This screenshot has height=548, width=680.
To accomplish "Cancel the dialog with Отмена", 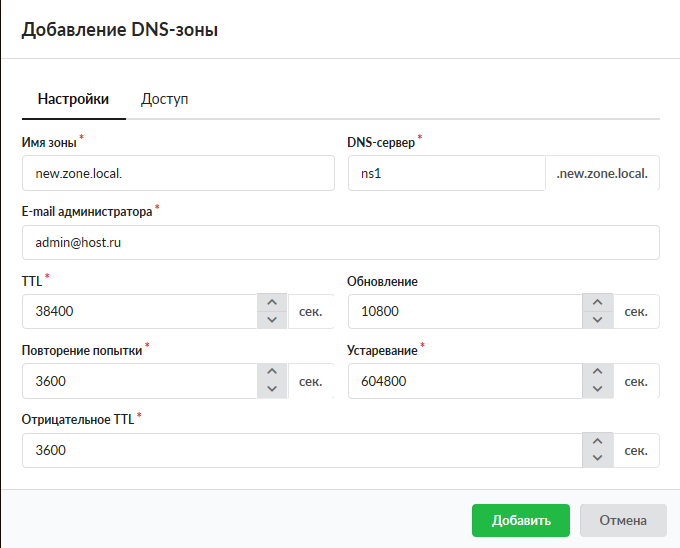I will point(623,520).
